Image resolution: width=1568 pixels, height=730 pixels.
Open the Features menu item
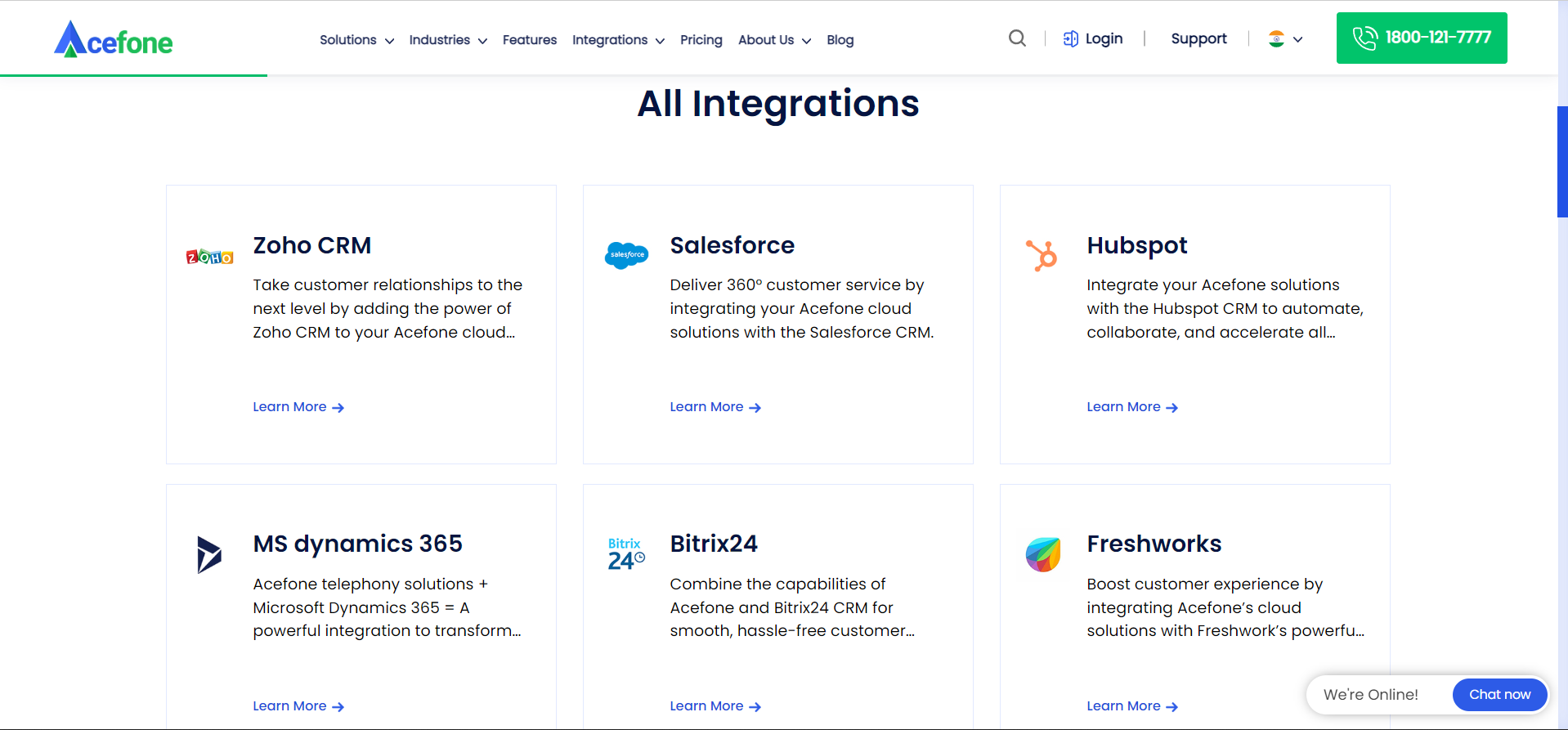pyautogui.click(x=529, y=40)
